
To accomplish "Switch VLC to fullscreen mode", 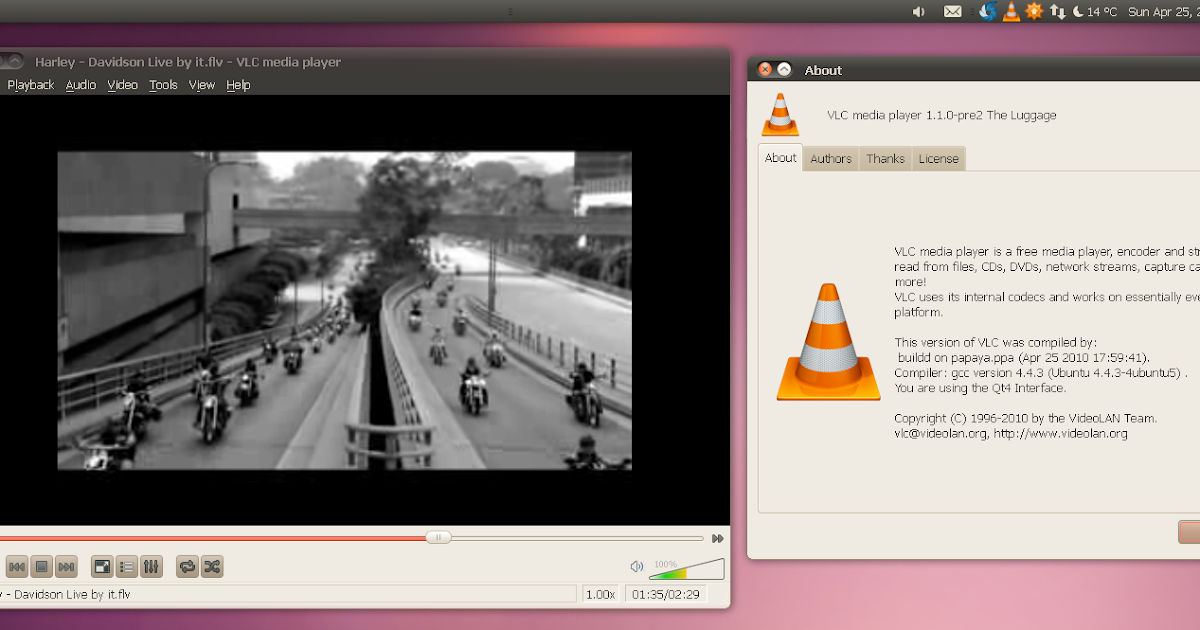I will 101,566.
